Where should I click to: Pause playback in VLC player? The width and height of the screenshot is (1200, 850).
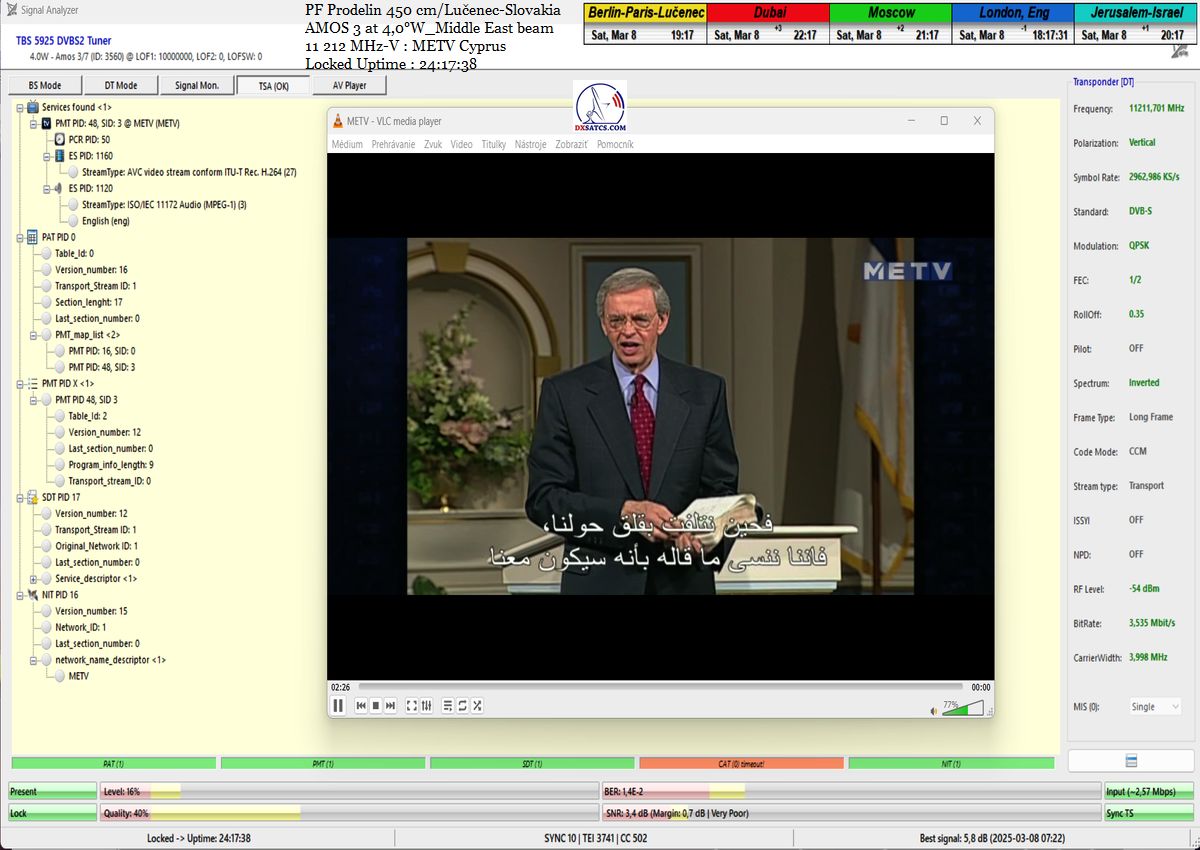(338, 706)
